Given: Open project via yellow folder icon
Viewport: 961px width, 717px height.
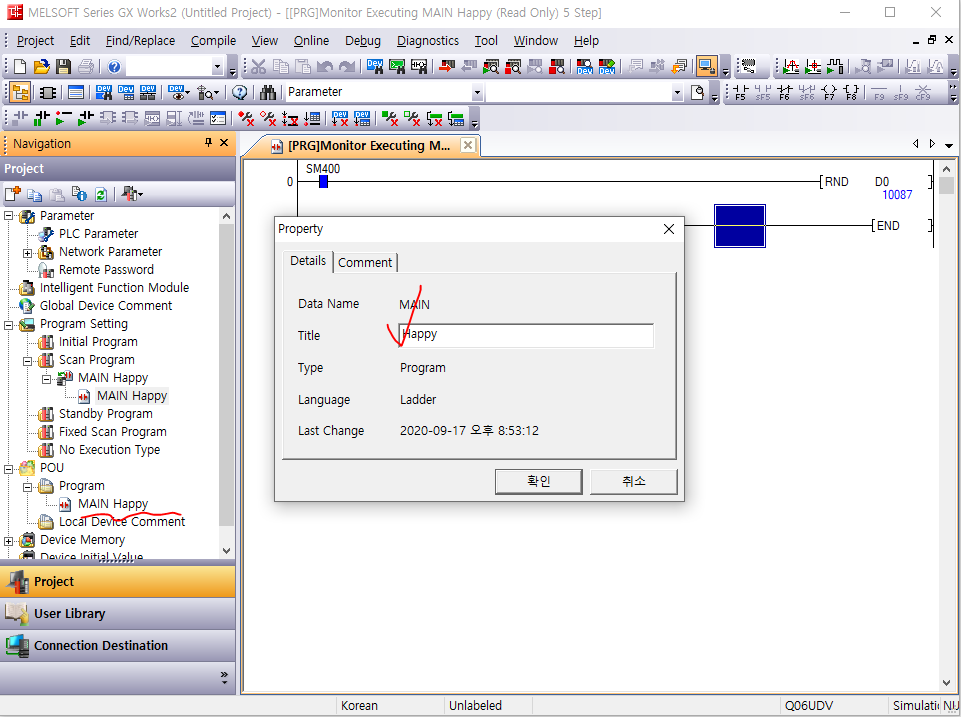Looking at the screenshot, I should tap(41, 66).
